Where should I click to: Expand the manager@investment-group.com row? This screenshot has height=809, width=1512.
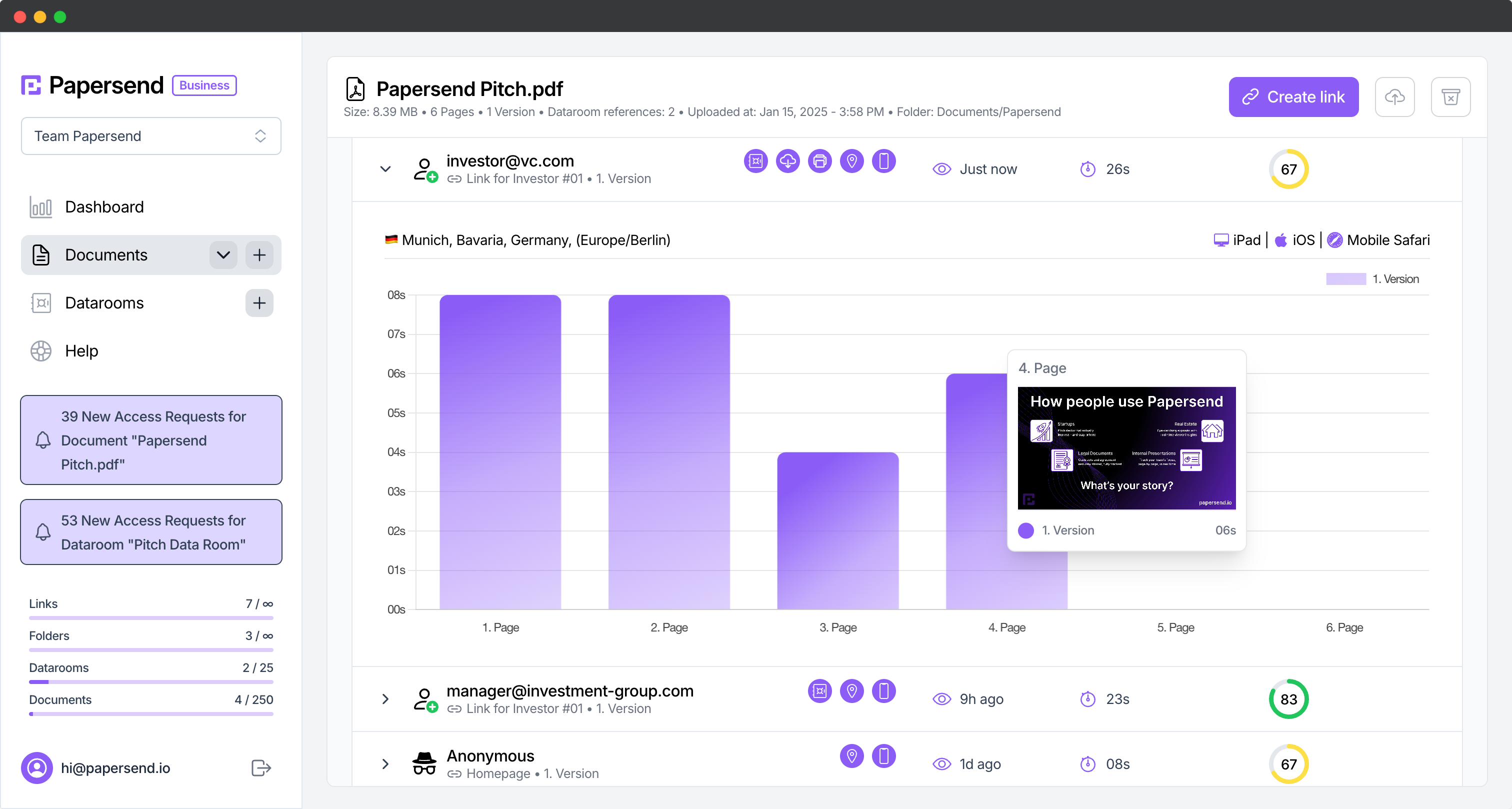pos(385,699)
